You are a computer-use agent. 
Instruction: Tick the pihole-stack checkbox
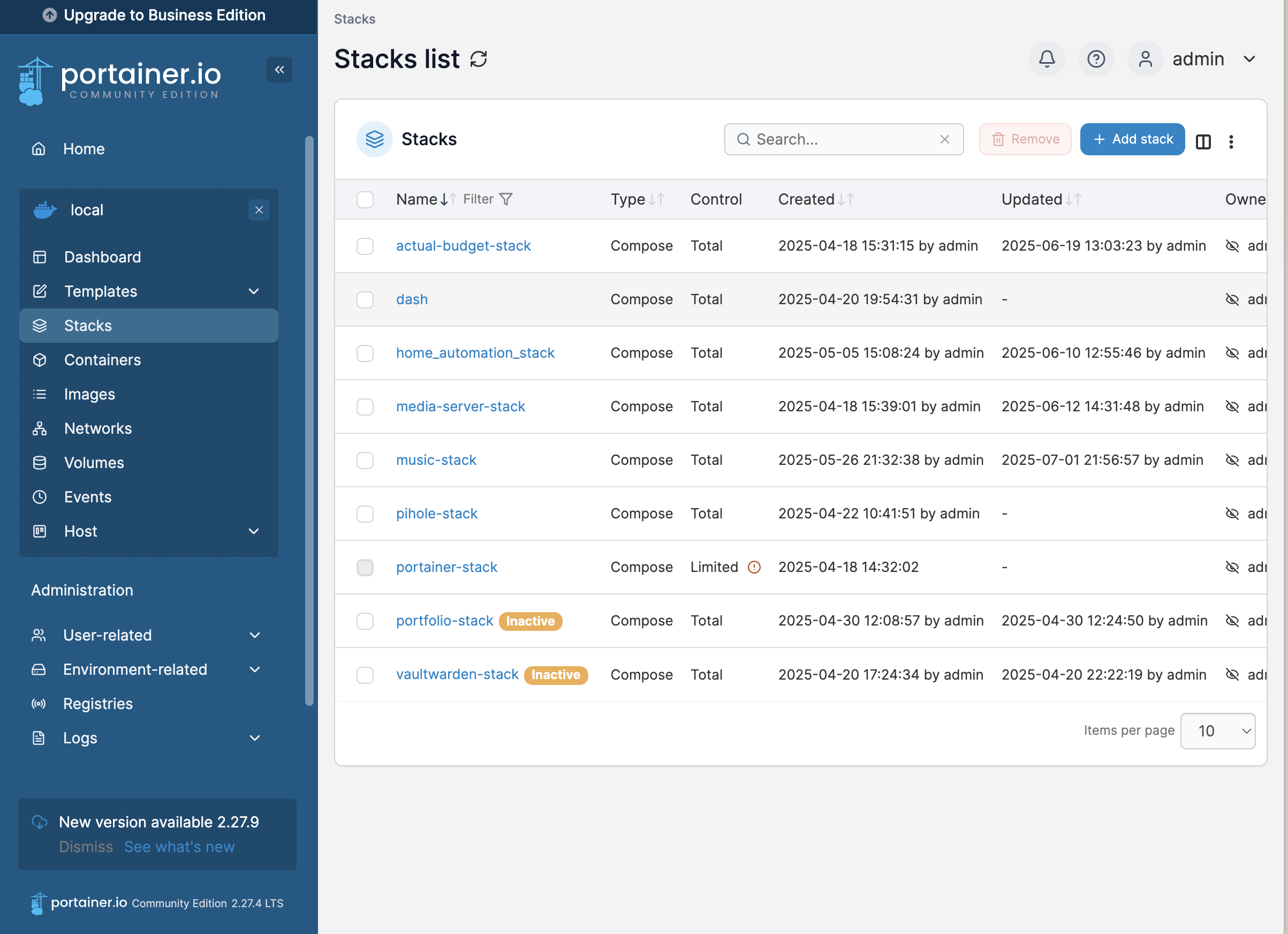(365, 514)
